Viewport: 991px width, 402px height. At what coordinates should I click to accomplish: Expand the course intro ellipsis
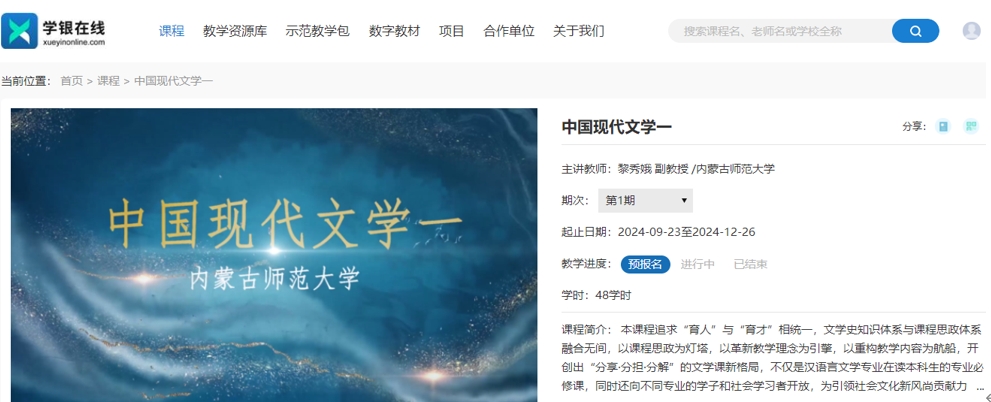[980, 386]
